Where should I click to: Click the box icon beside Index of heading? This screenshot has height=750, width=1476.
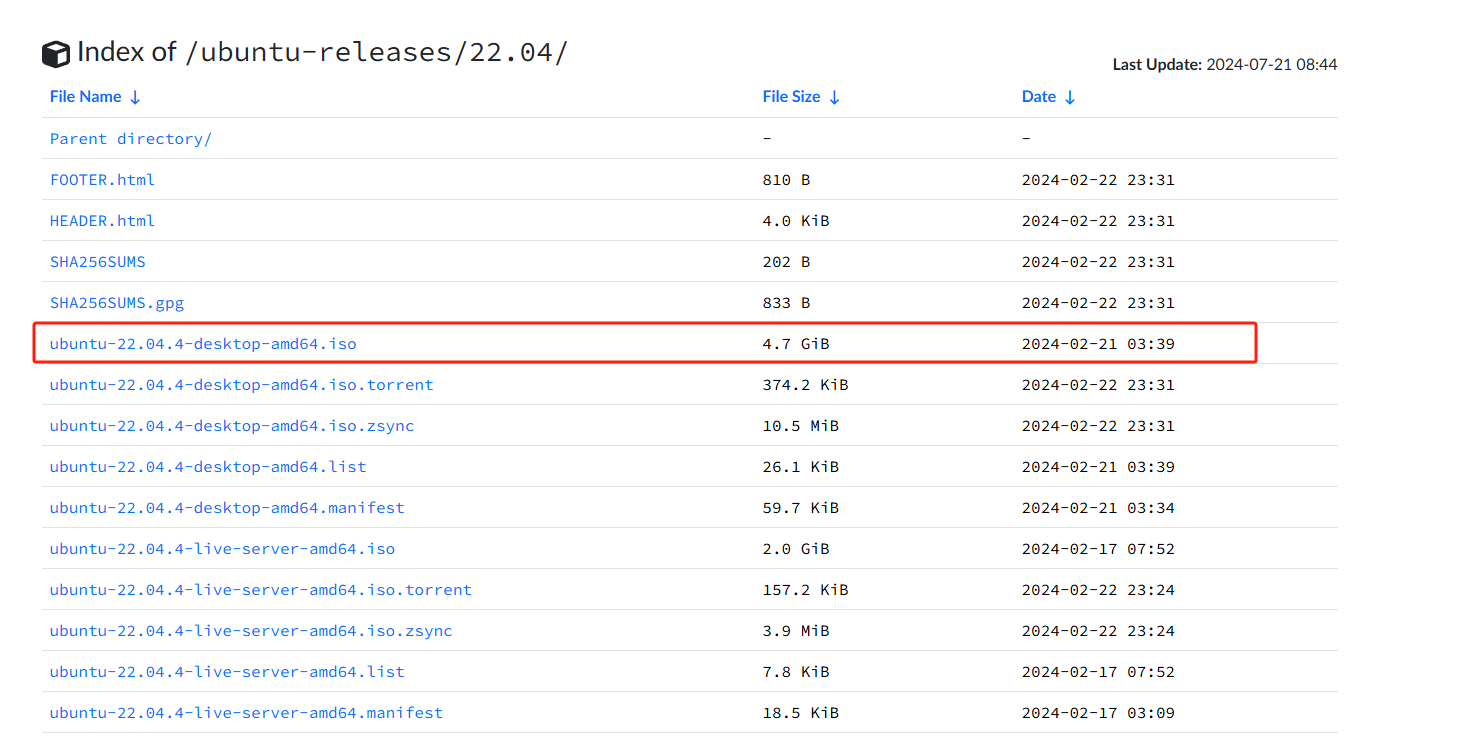[x=56, y=54]
